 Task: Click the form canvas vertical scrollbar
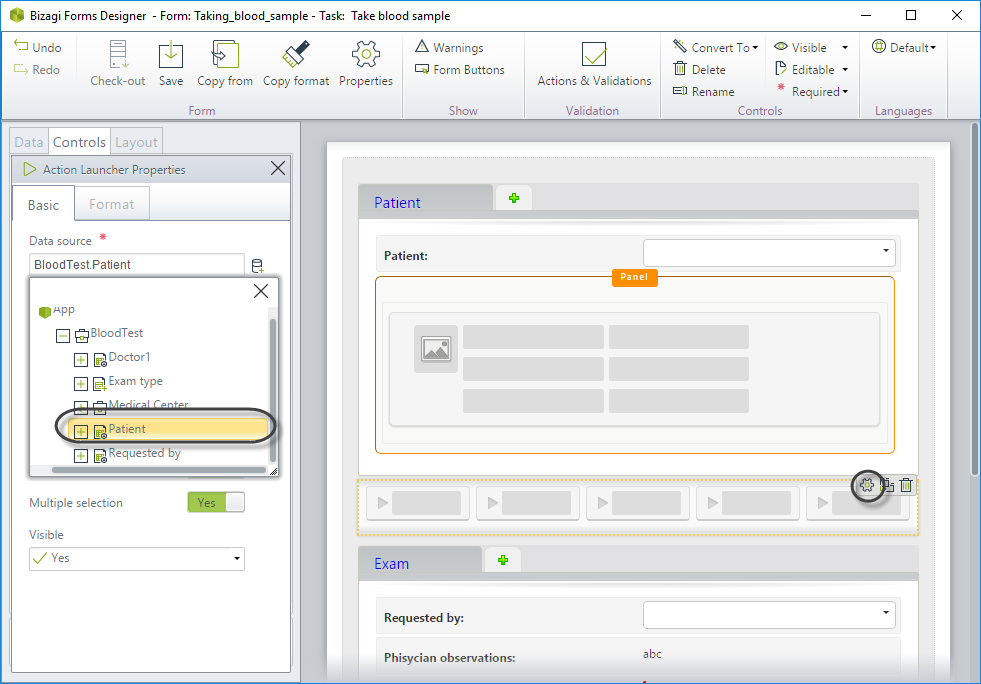coord(975,300)
